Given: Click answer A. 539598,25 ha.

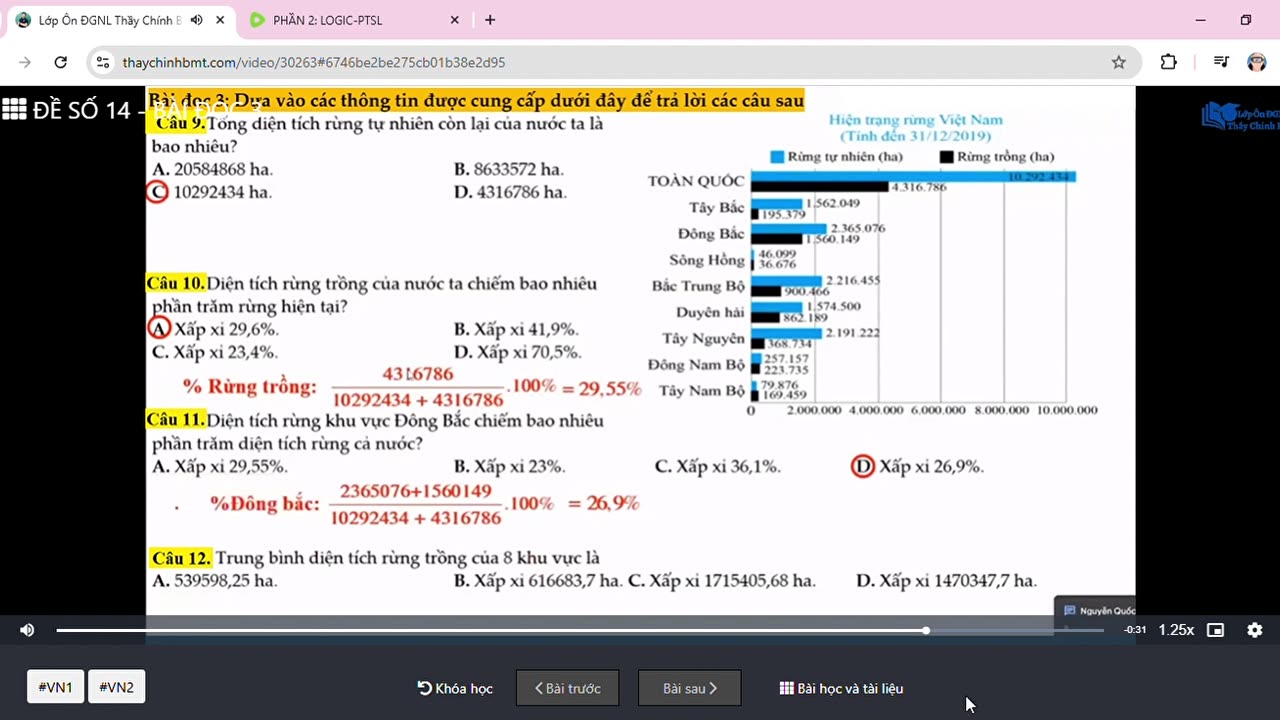Looking at the screenshot, I should pyautogui.click(x=215, y=580).
